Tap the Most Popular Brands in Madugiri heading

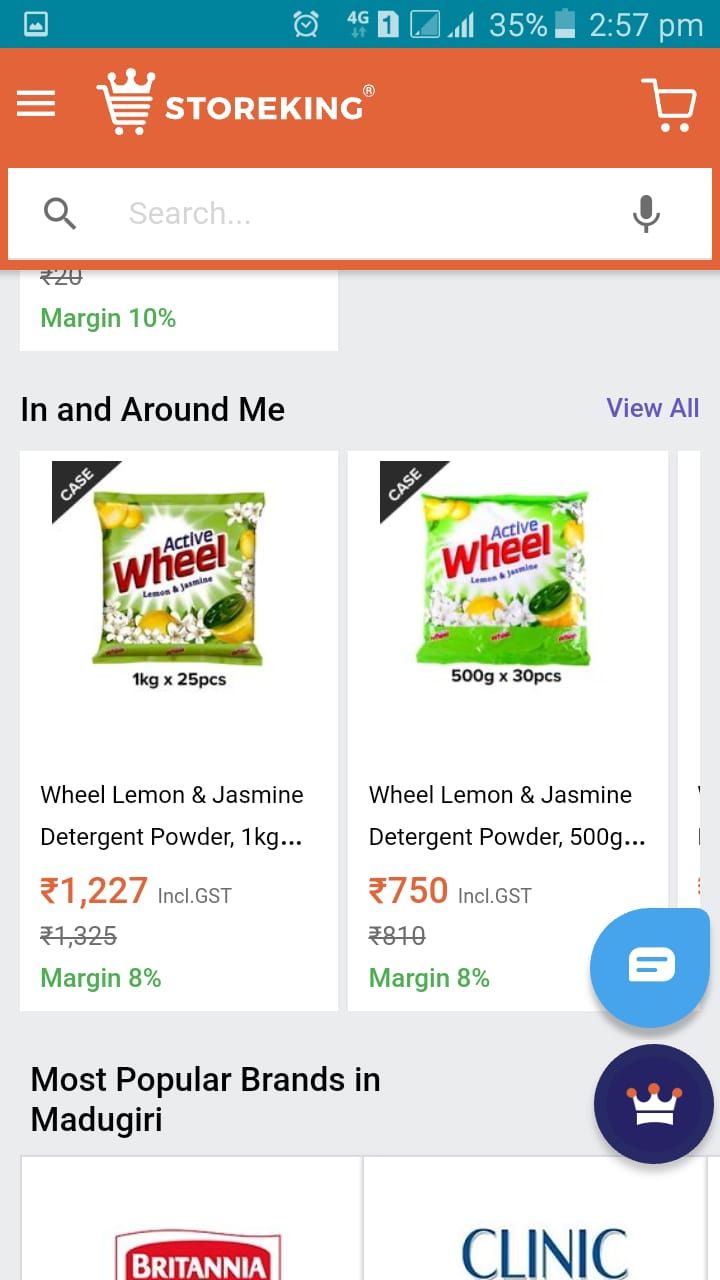tap(205, 1099)
